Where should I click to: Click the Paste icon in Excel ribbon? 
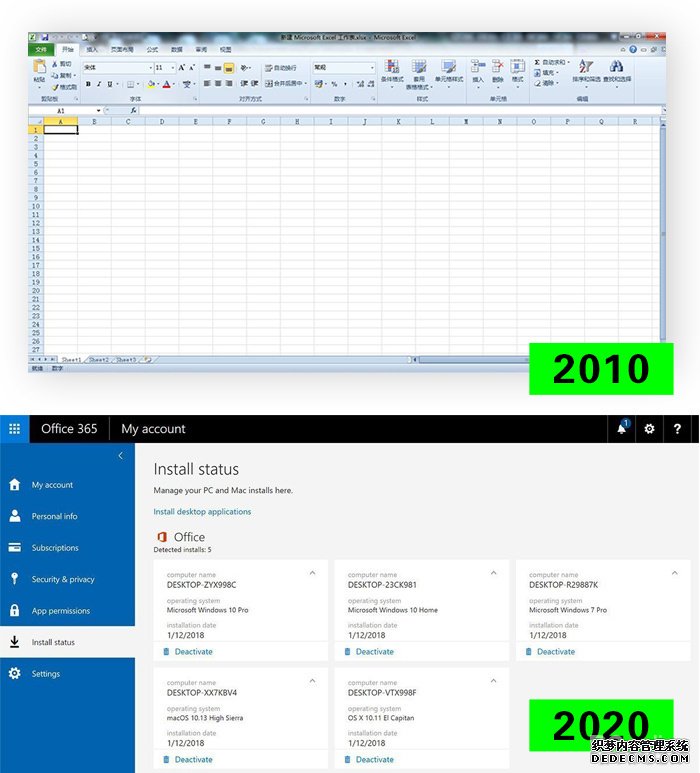pos(39,67)
